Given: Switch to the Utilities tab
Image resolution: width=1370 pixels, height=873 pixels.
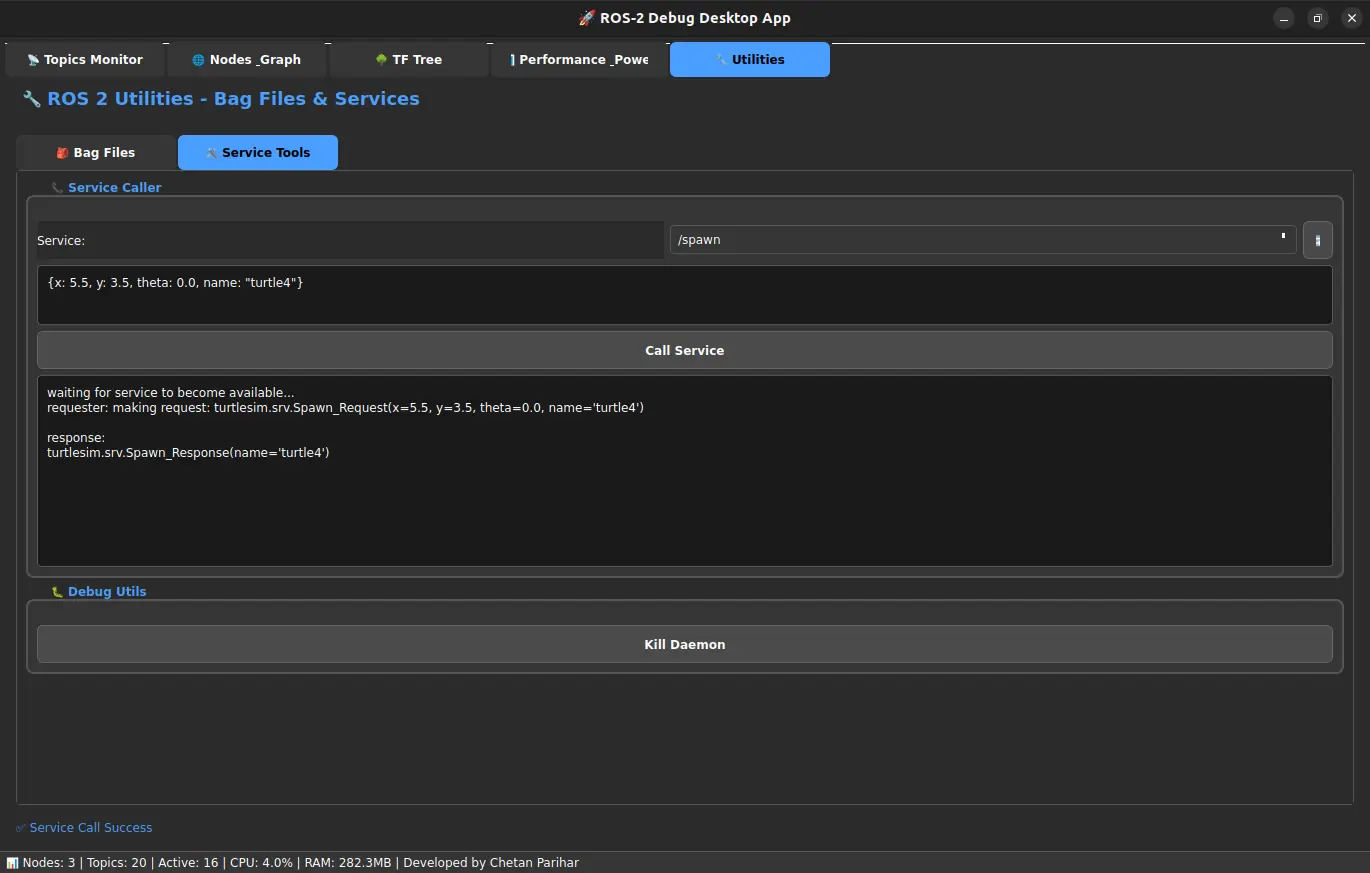Looking at the screenshot, I should [x=749, y=60].
